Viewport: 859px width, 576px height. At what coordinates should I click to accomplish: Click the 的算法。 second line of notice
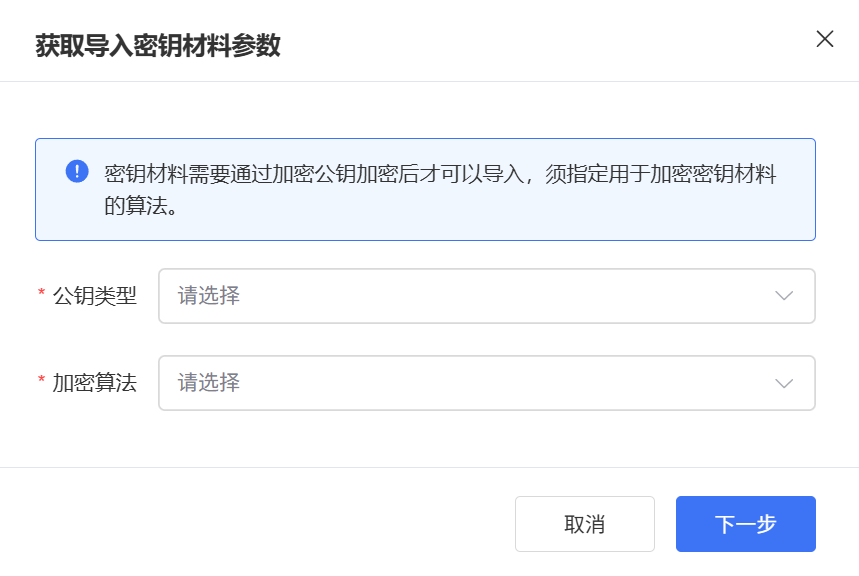point(140,206)
